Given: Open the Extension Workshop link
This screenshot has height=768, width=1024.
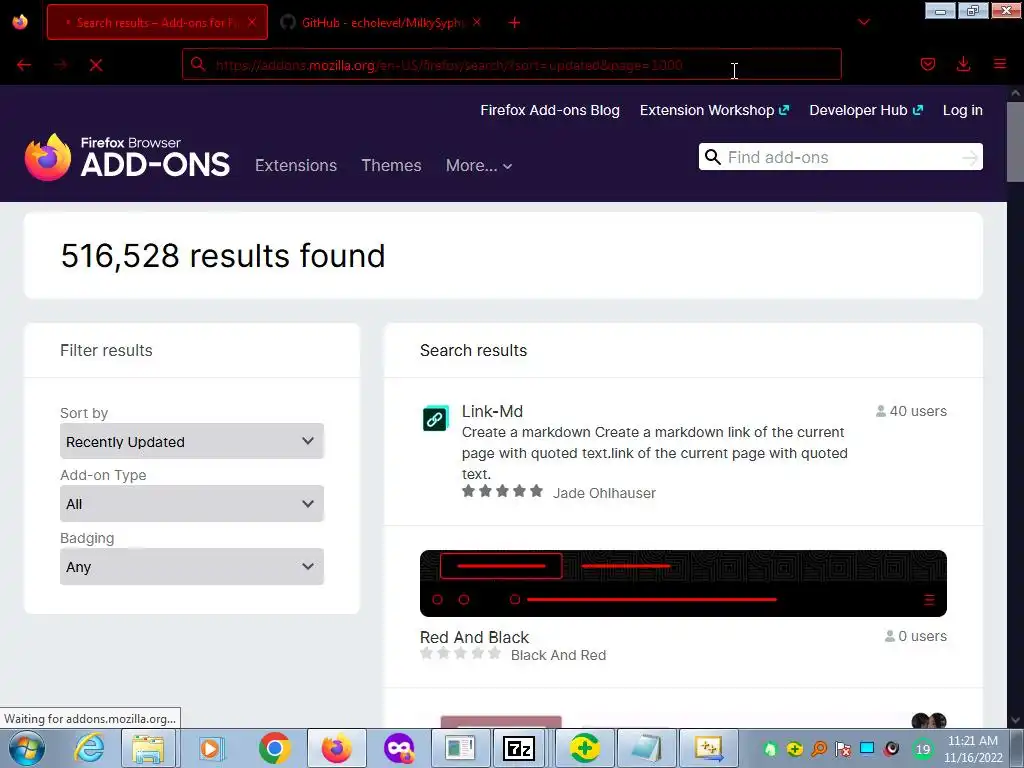Looking at the screenshot, I should tap(714, 110).
